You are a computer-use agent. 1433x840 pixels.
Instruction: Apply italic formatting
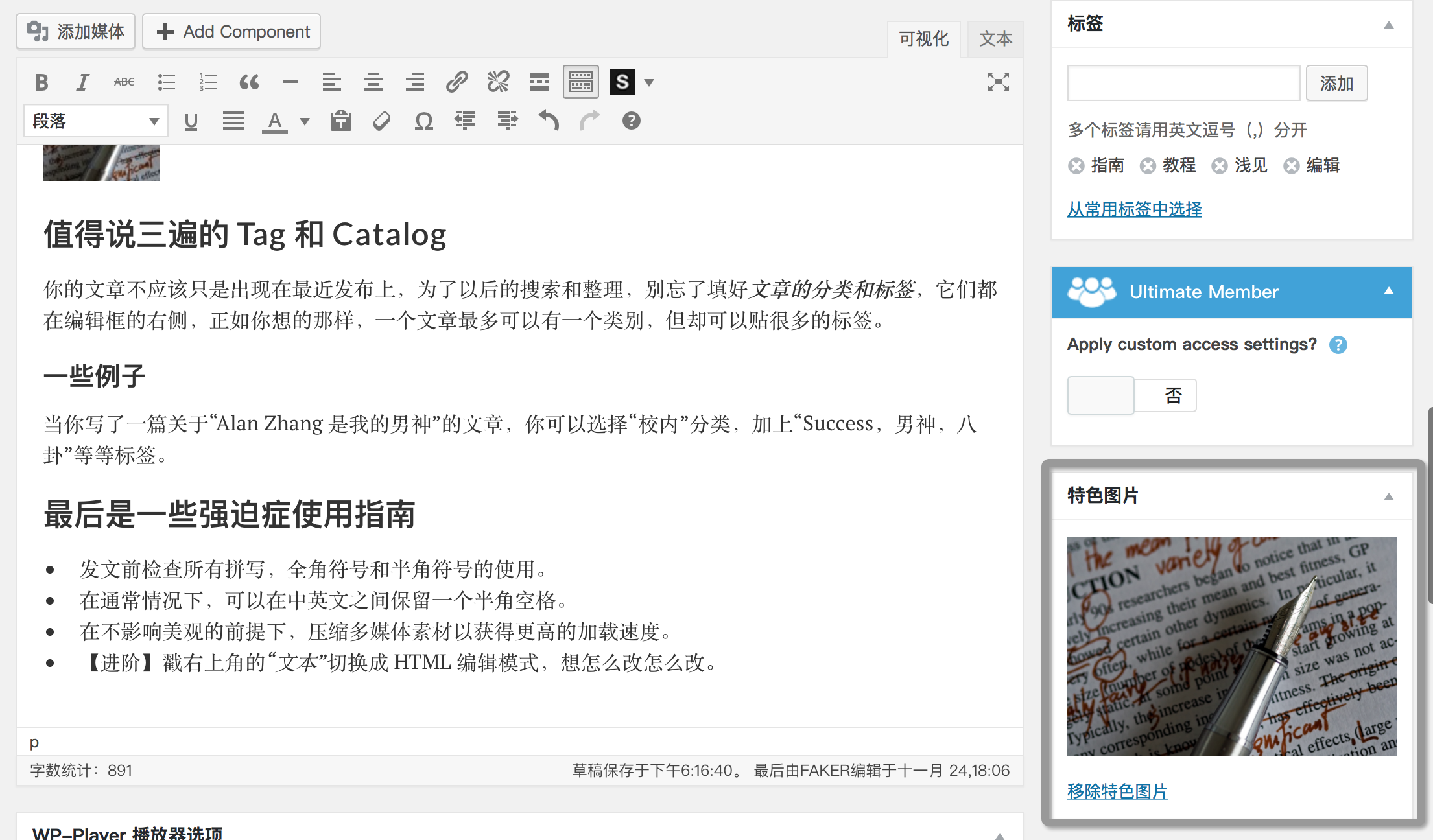[x=82, y=82]
